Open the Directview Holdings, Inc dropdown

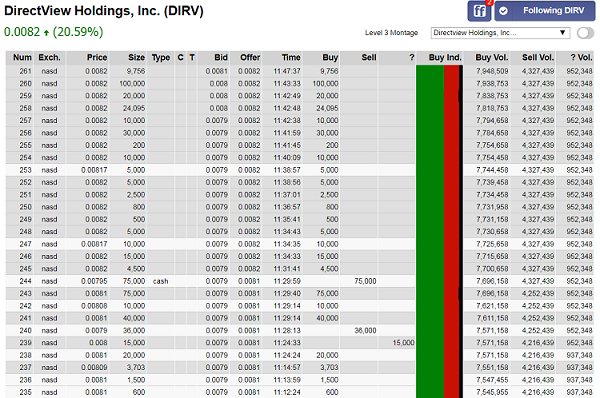coord(500,33)
